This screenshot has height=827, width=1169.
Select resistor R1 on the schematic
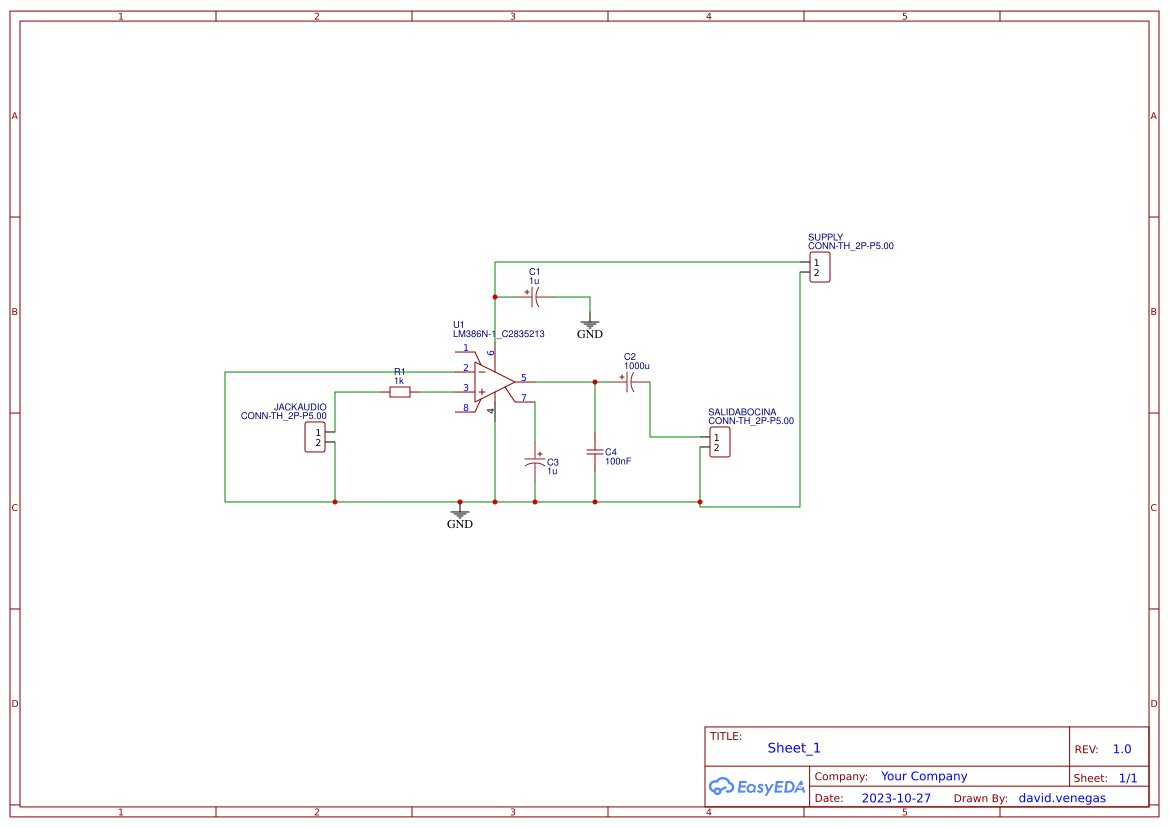(399, 392)
